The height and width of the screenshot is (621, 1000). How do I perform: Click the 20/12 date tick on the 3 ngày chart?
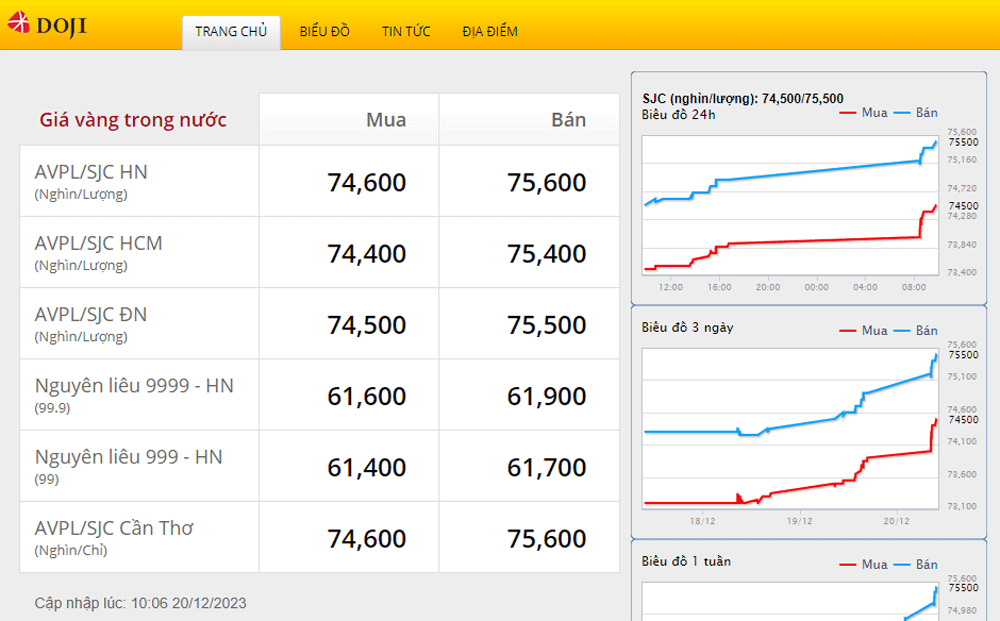[896, 522]
